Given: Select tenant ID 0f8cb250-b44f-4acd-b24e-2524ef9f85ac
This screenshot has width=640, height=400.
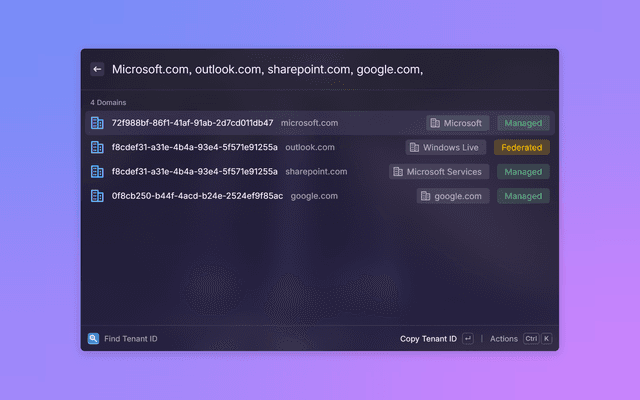Looking at the screenshot, I should tap(197, 196).
